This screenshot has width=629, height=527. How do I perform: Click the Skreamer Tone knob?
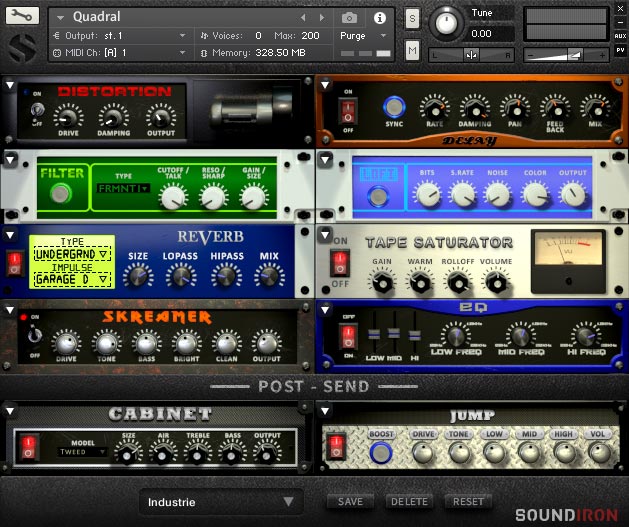106,343
